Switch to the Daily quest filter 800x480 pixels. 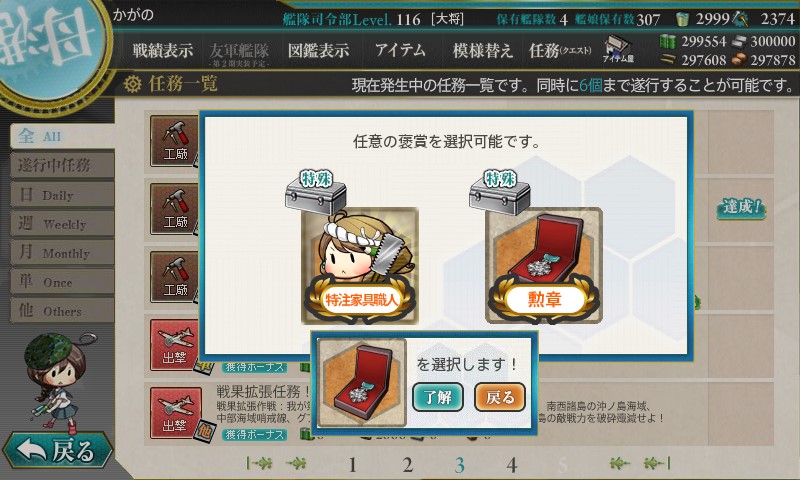pyautogui.click(x=62, y=194)
